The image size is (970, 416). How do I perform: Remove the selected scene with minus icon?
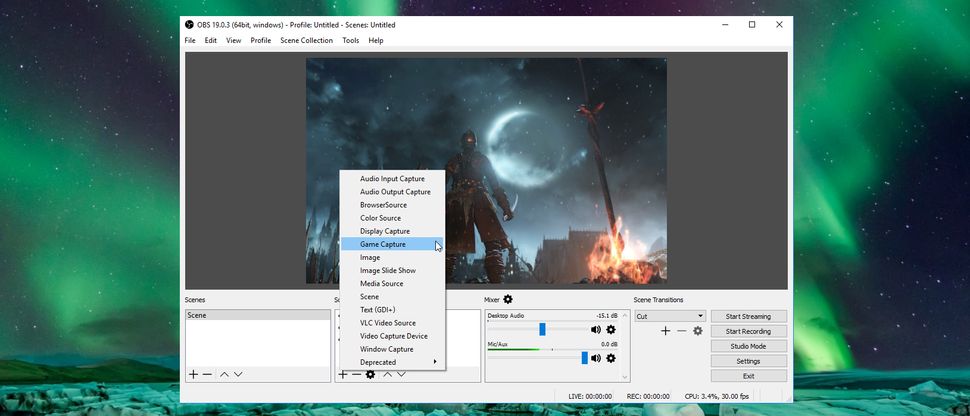click(207, 375)
